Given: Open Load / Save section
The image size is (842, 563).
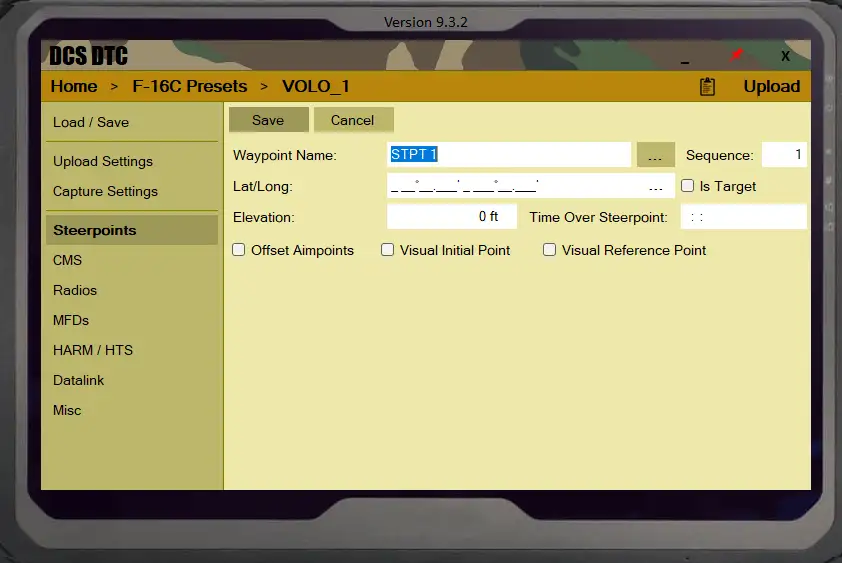Looking at the screenshot, I should tap(132, 122).
